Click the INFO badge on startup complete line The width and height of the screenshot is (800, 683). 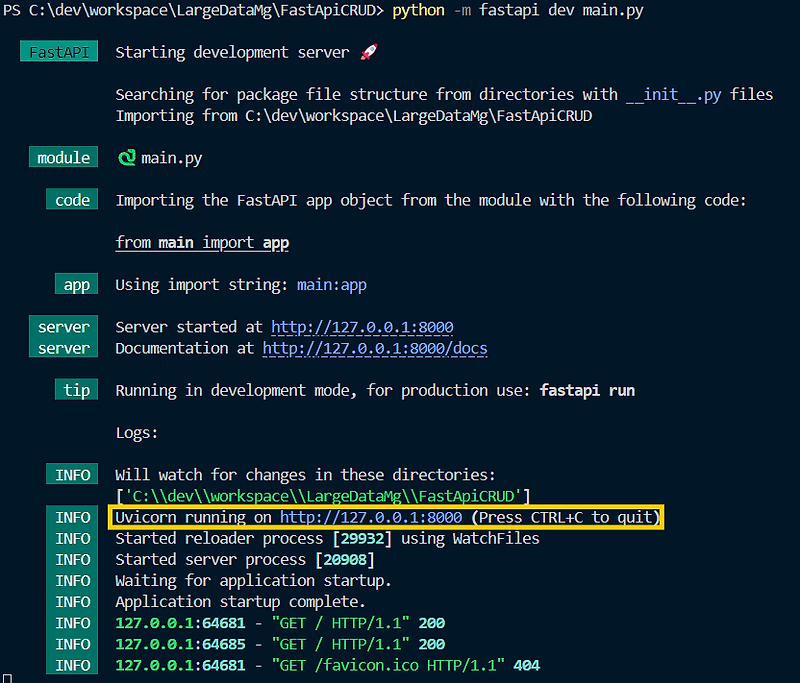(x=71, y=601)
